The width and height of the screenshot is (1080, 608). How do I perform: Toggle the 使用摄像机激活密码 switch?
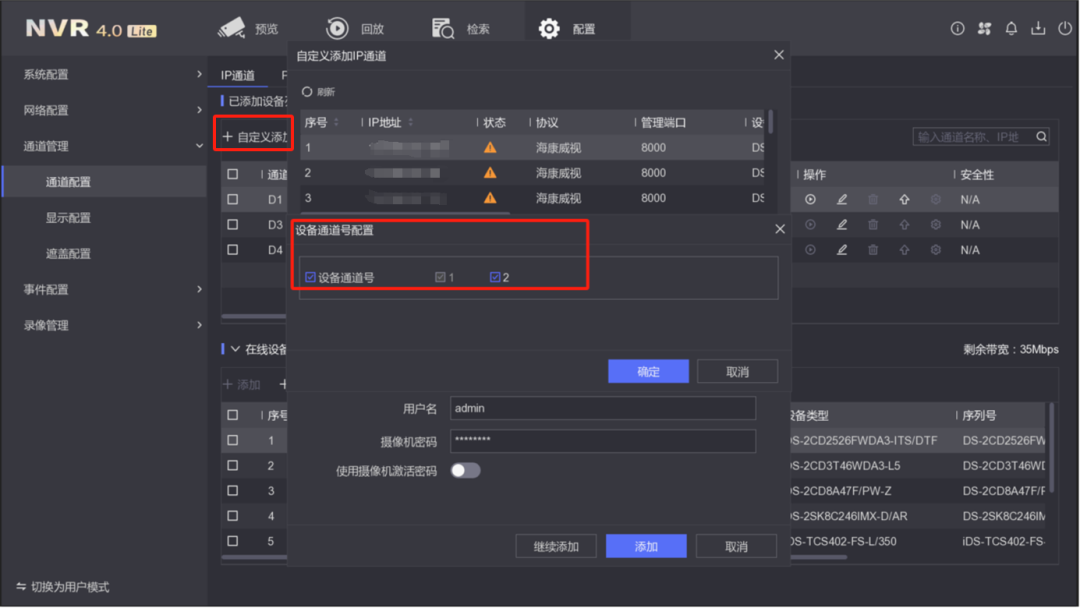click(x=465, y=470)
